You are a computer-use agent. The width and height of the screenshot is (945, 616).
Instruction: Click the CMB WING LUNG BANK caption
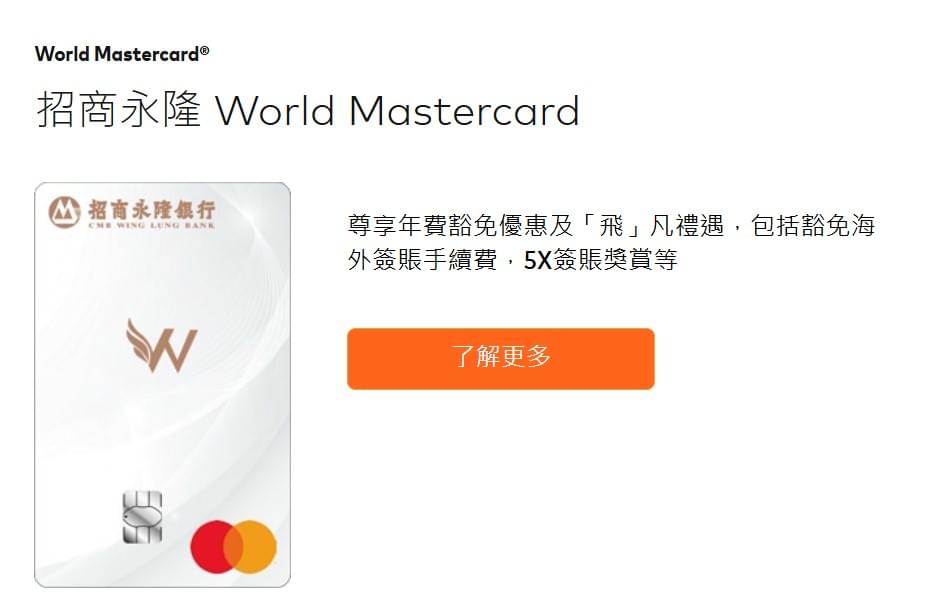152,225
